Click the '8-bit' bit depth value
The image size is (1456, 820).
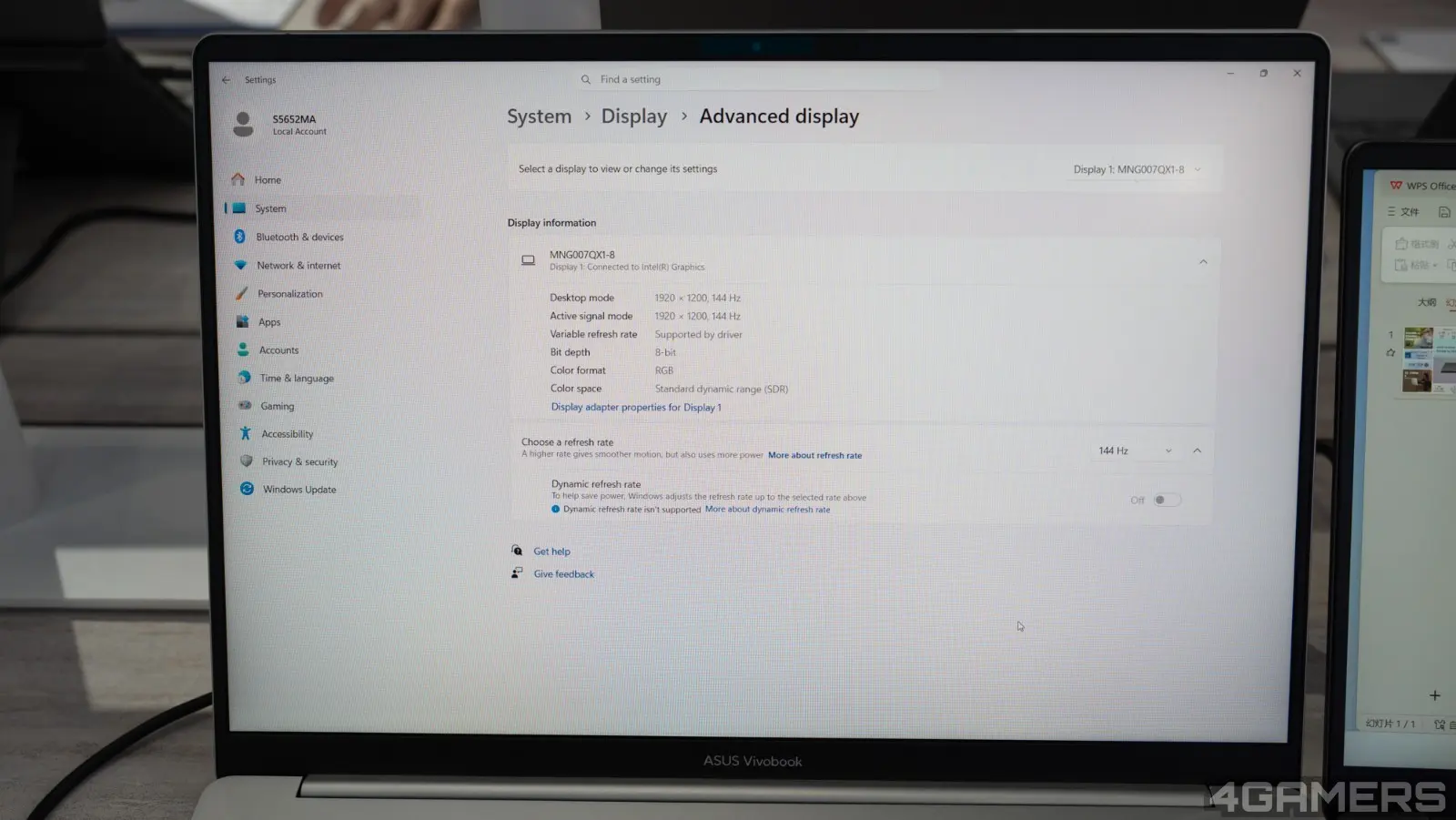(665, 353)
